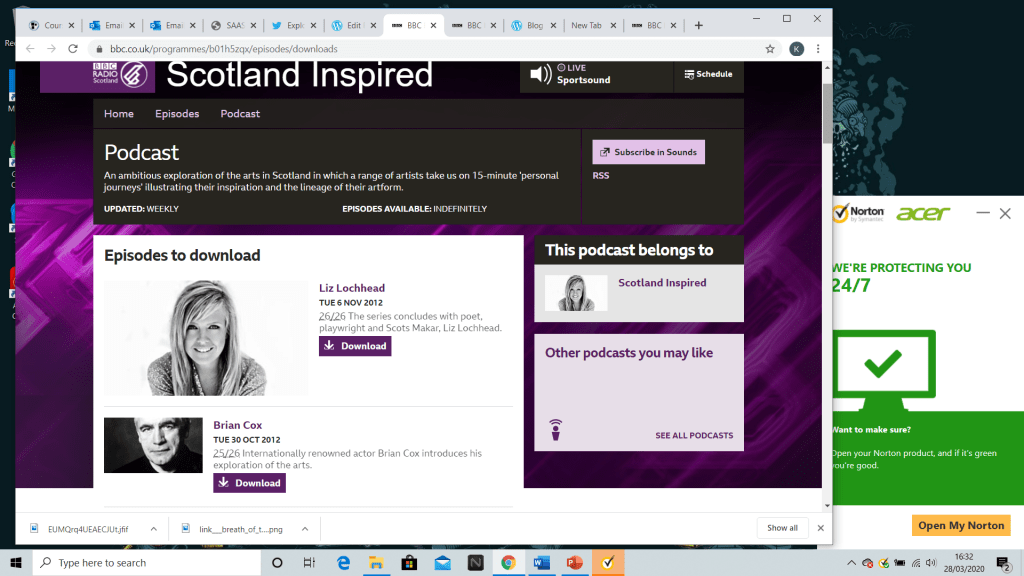The height and width of the screenshot is (576, 1024).
Task: Click the Brian Cox episode thumbnail
Action: 153,445
